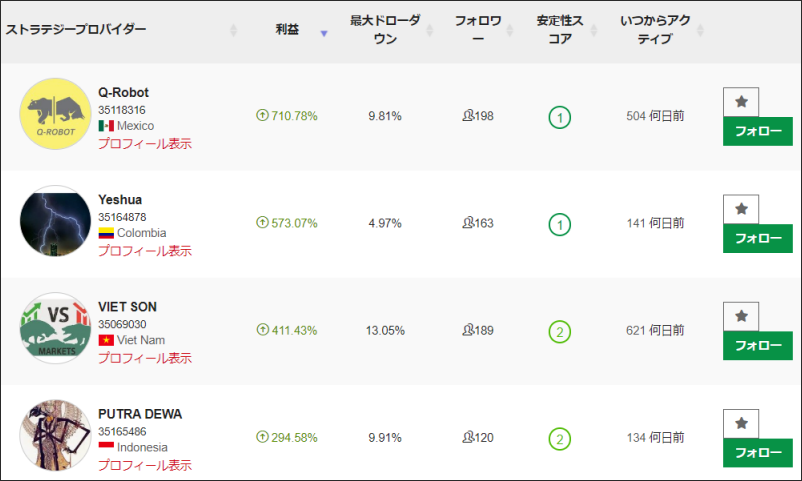Sort by 最大ドローダウン column
The height and width of the screenshot is (481, 802).
(x=384, y=30)
